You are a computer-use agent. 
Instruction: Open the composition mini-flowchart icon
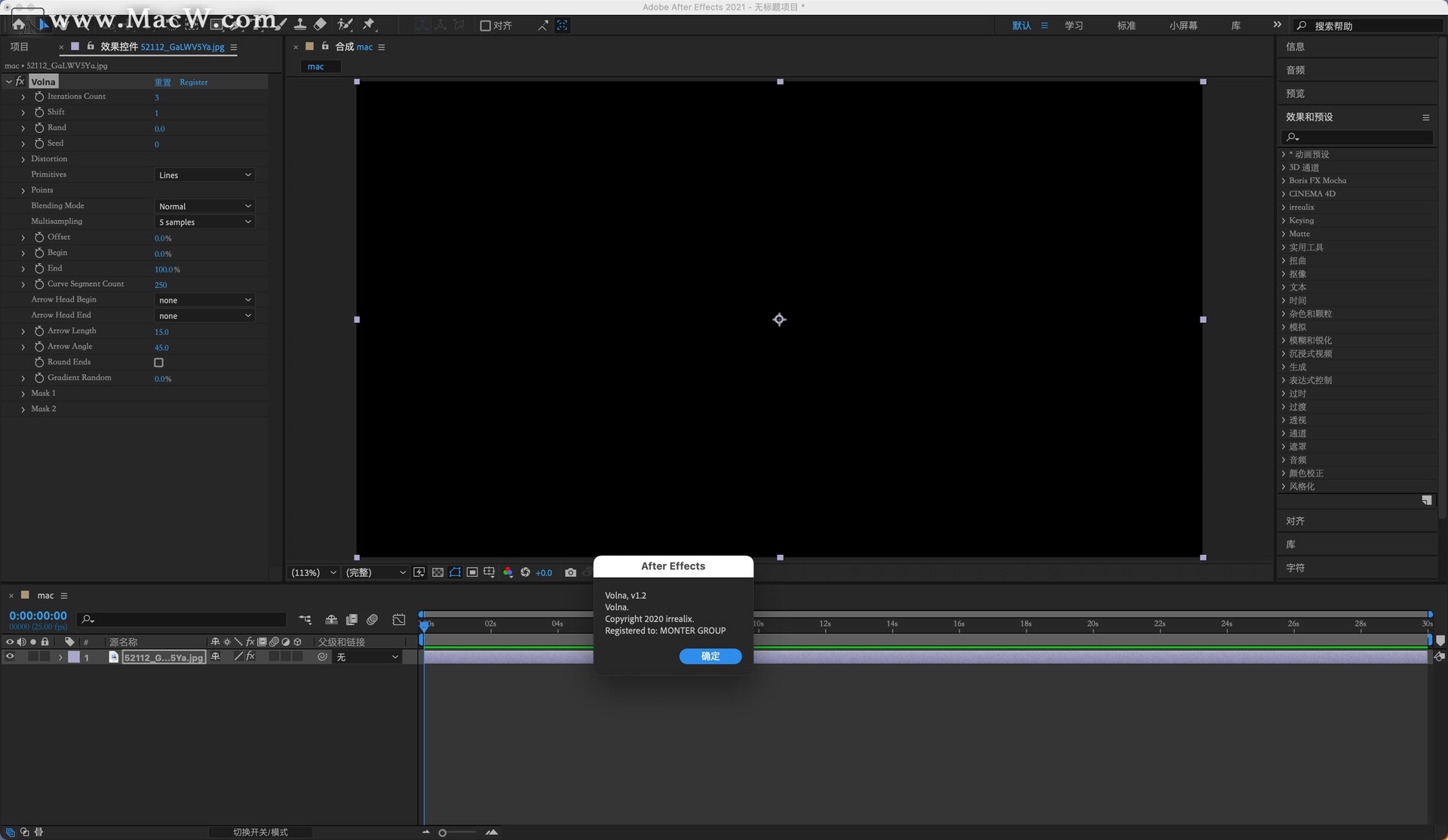(x=305, y=620)
